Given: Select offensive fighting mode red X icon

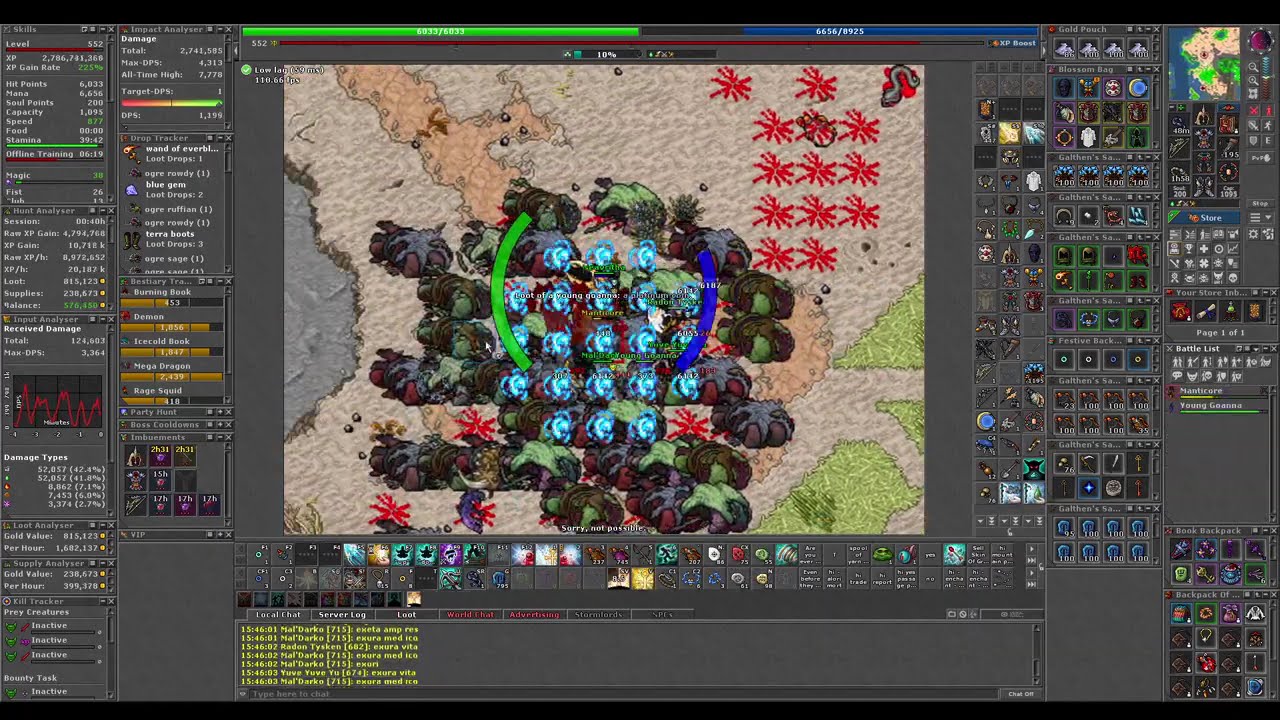Looking at the screenshot, I should [1254, 110].
